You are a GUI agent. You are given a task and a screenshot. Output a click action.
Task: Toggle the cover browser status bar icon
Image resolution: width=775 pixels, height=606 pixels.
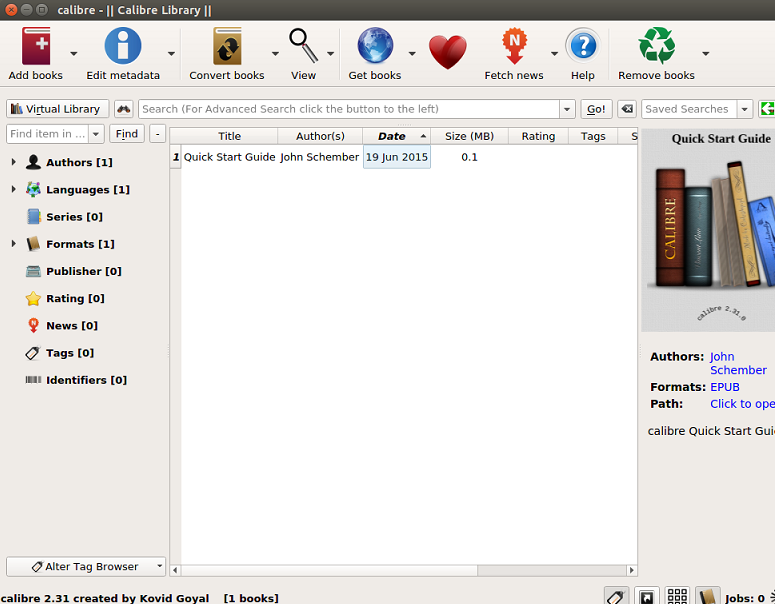[647, 597]
